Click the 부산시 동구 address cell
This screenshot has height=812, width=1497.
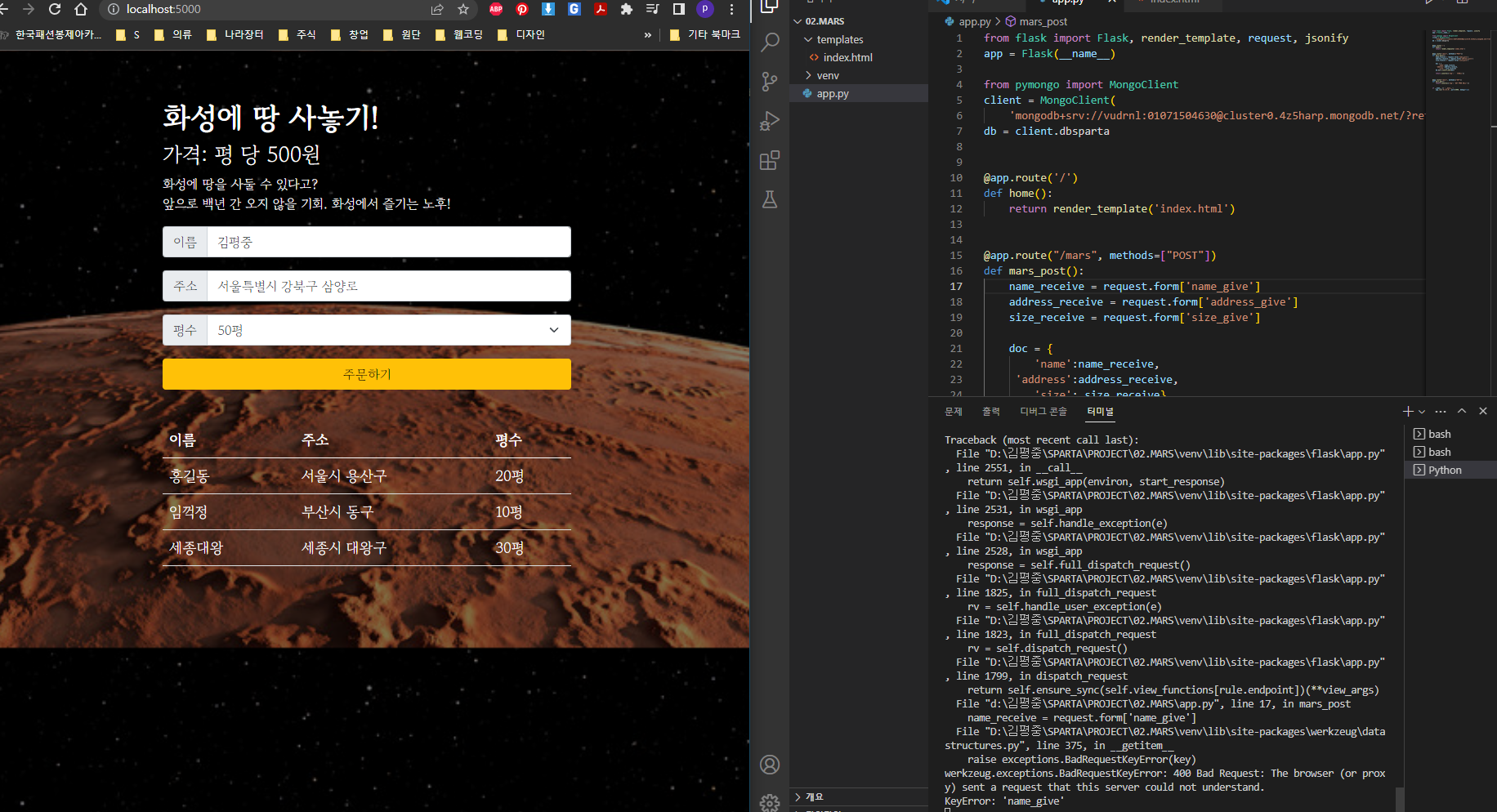[x=337, y=511]
